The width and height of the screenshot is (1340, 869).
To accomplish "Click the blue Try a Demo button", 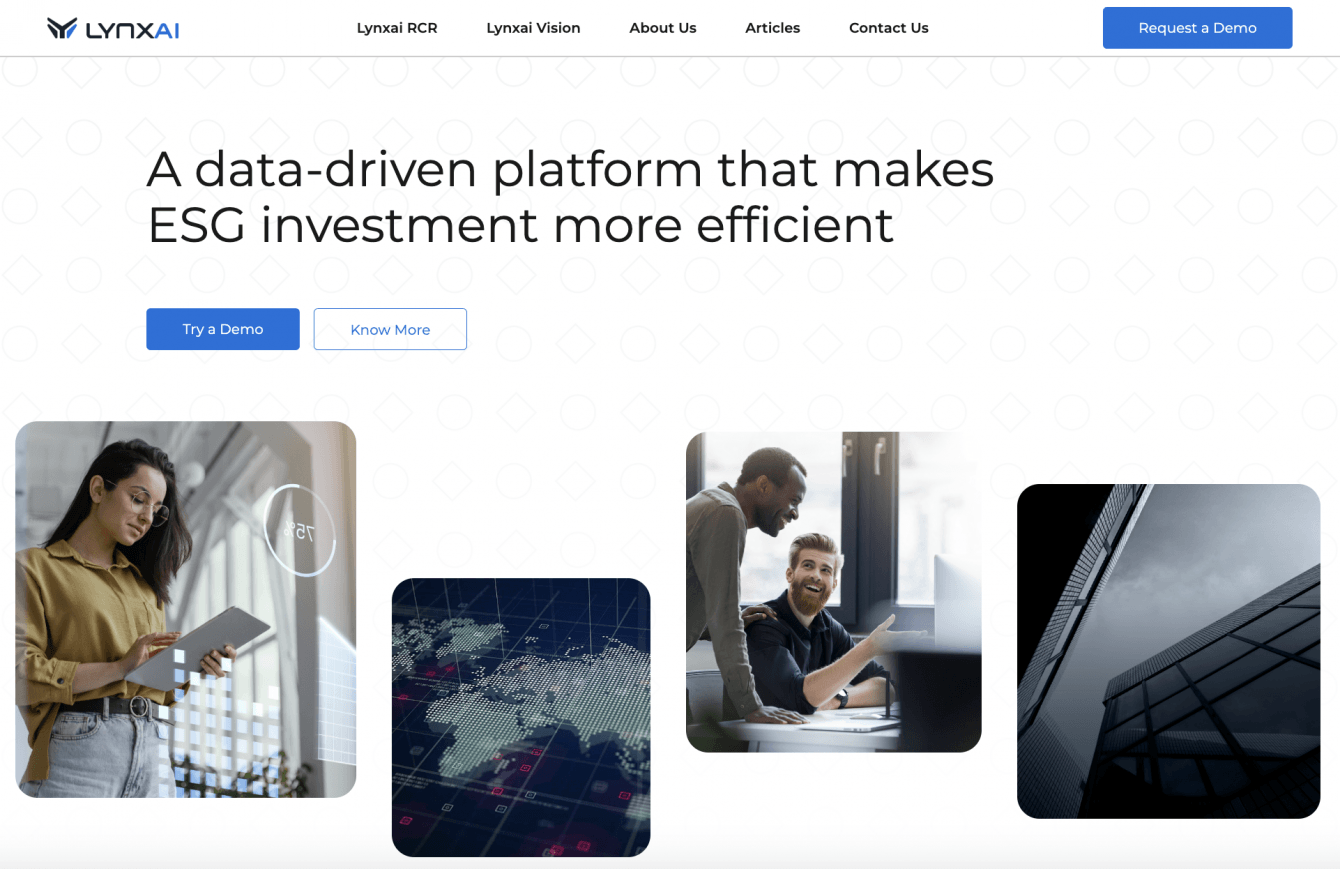I will 223,329.
